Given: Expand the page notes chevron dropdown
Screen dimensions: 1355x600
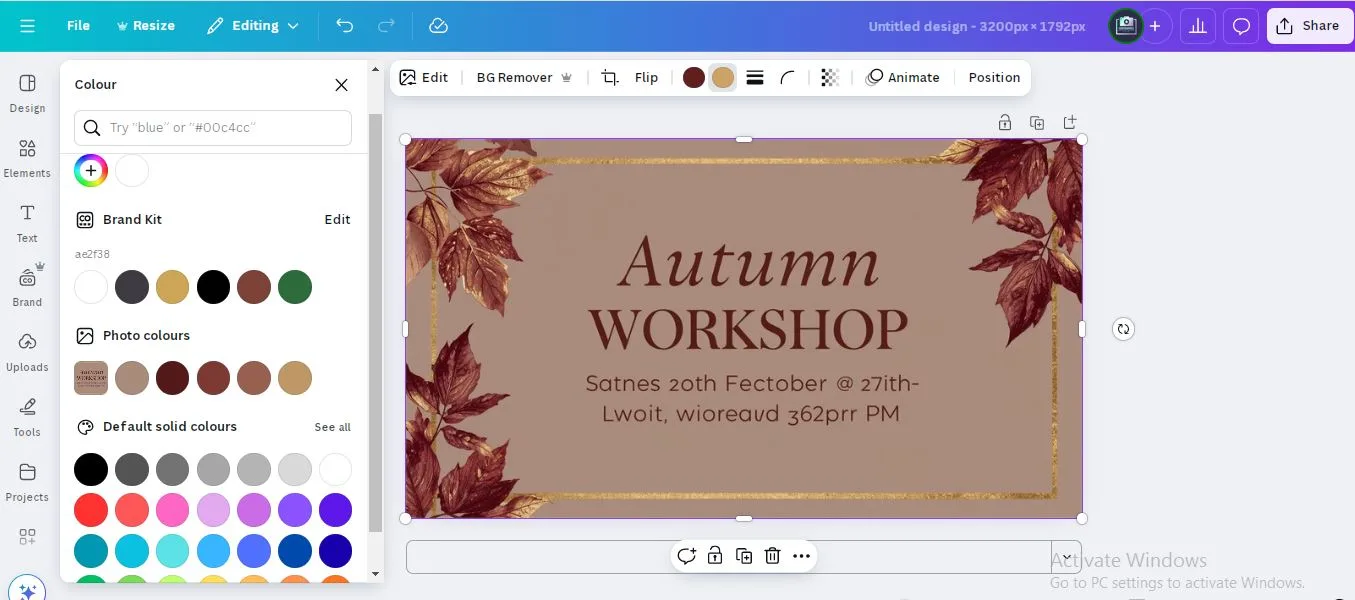Looking at the screenshot, I should pos(1066,557).
